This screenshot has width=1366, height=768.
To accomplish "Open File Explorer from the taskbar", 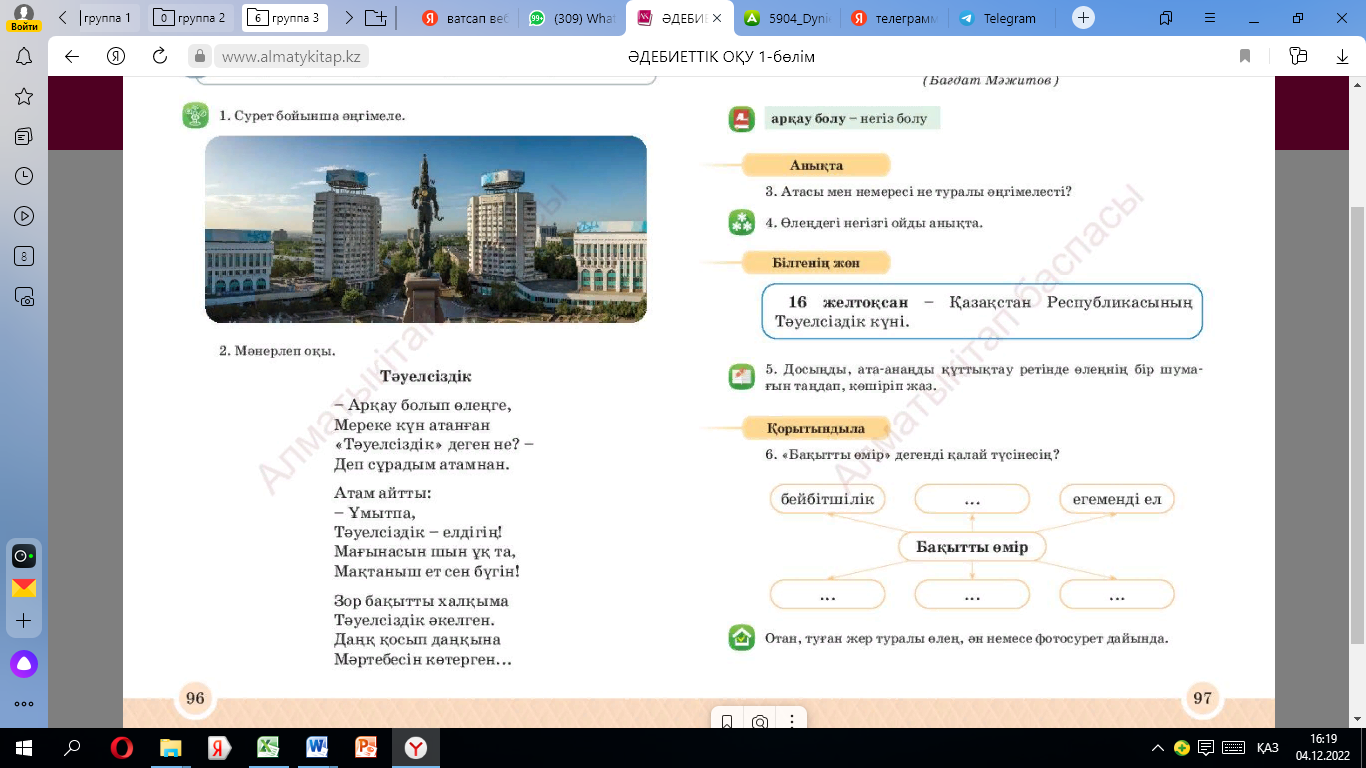I will pos(171,748).
